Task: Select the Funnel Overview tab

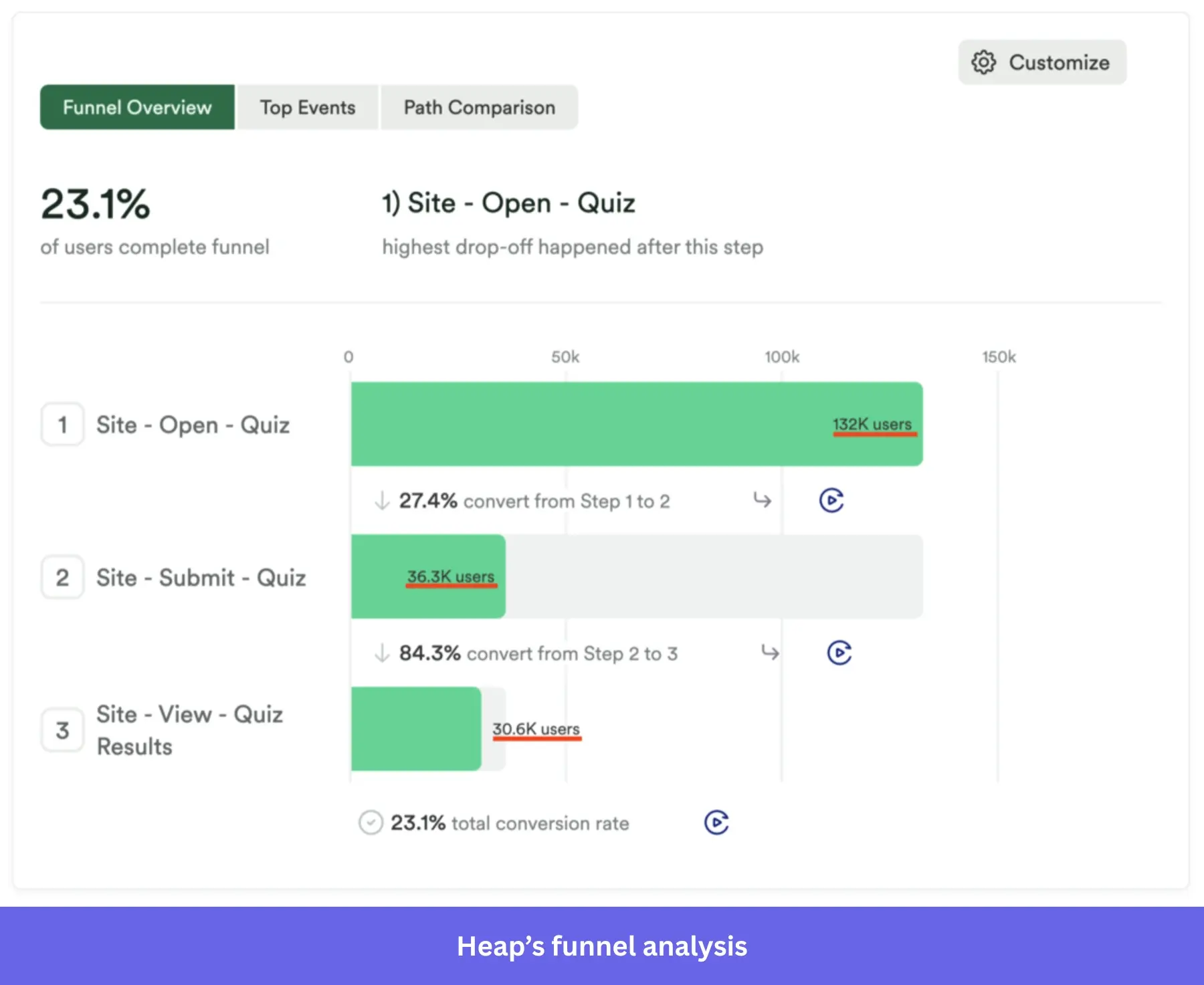Action: (137, 108)
